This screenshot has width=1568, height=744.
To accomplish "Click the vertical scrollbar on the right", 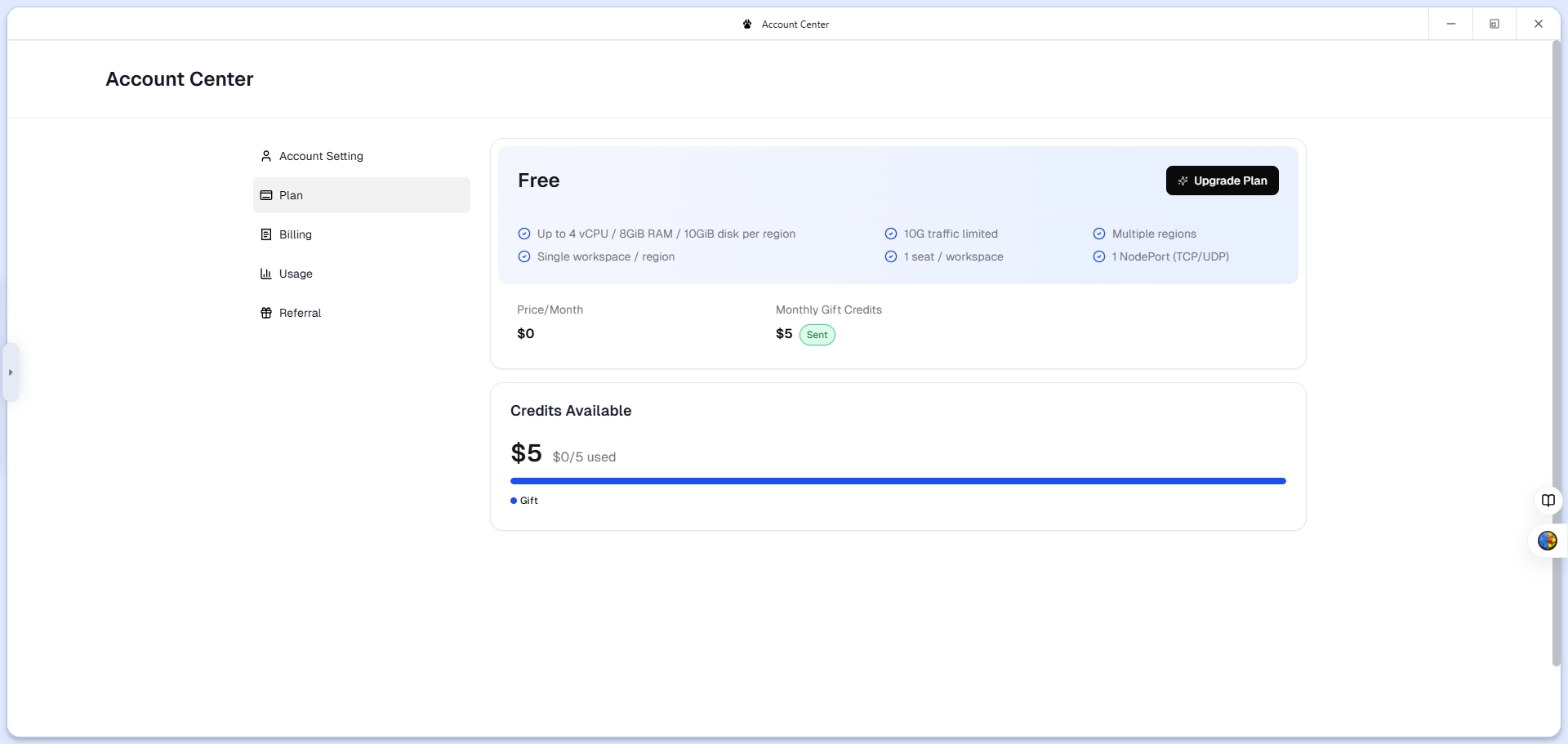I will point(1556,354).
